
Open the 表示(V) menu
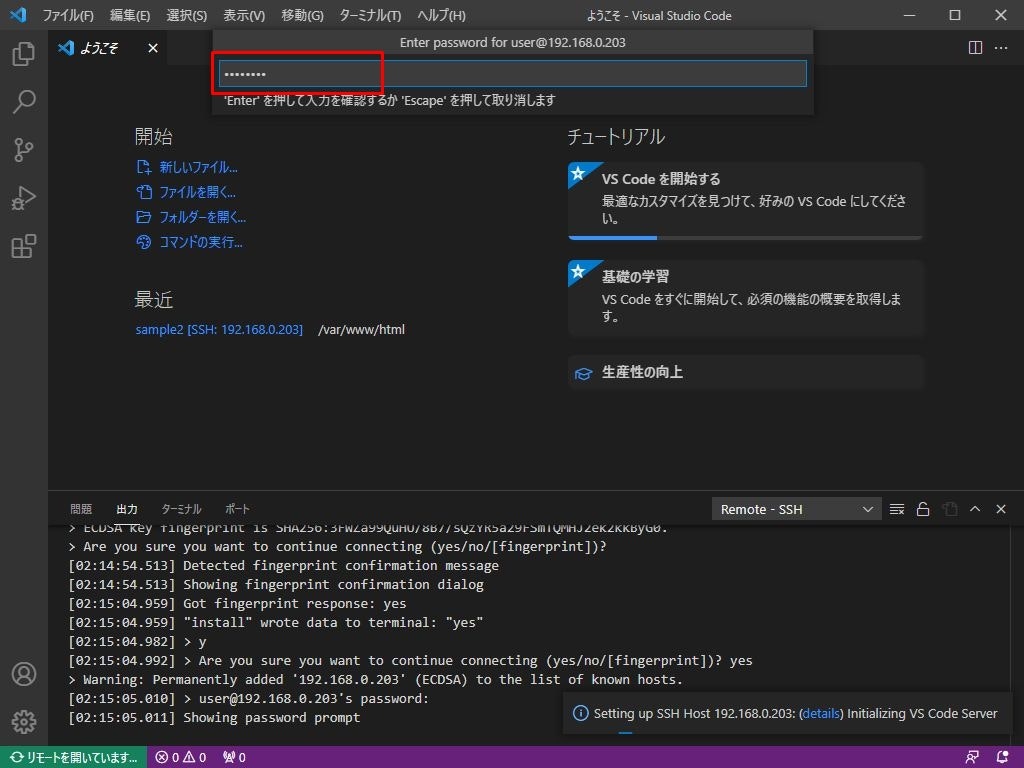[x=244, y=15]
